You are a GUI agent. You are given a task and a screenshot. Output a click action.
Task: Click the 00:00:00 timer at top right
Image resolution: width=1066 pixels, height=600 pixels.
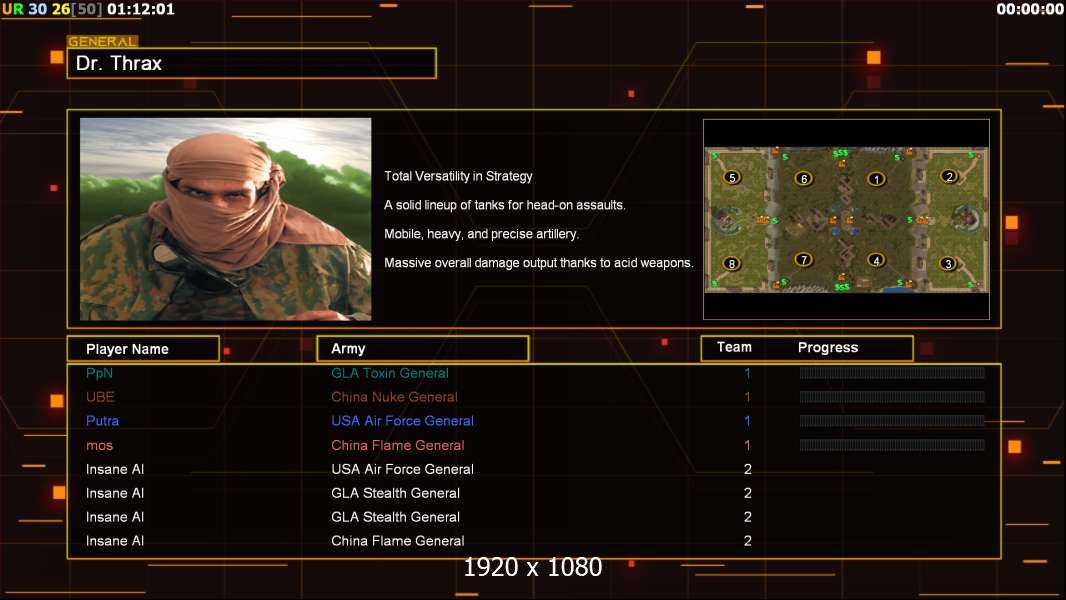1030,10
